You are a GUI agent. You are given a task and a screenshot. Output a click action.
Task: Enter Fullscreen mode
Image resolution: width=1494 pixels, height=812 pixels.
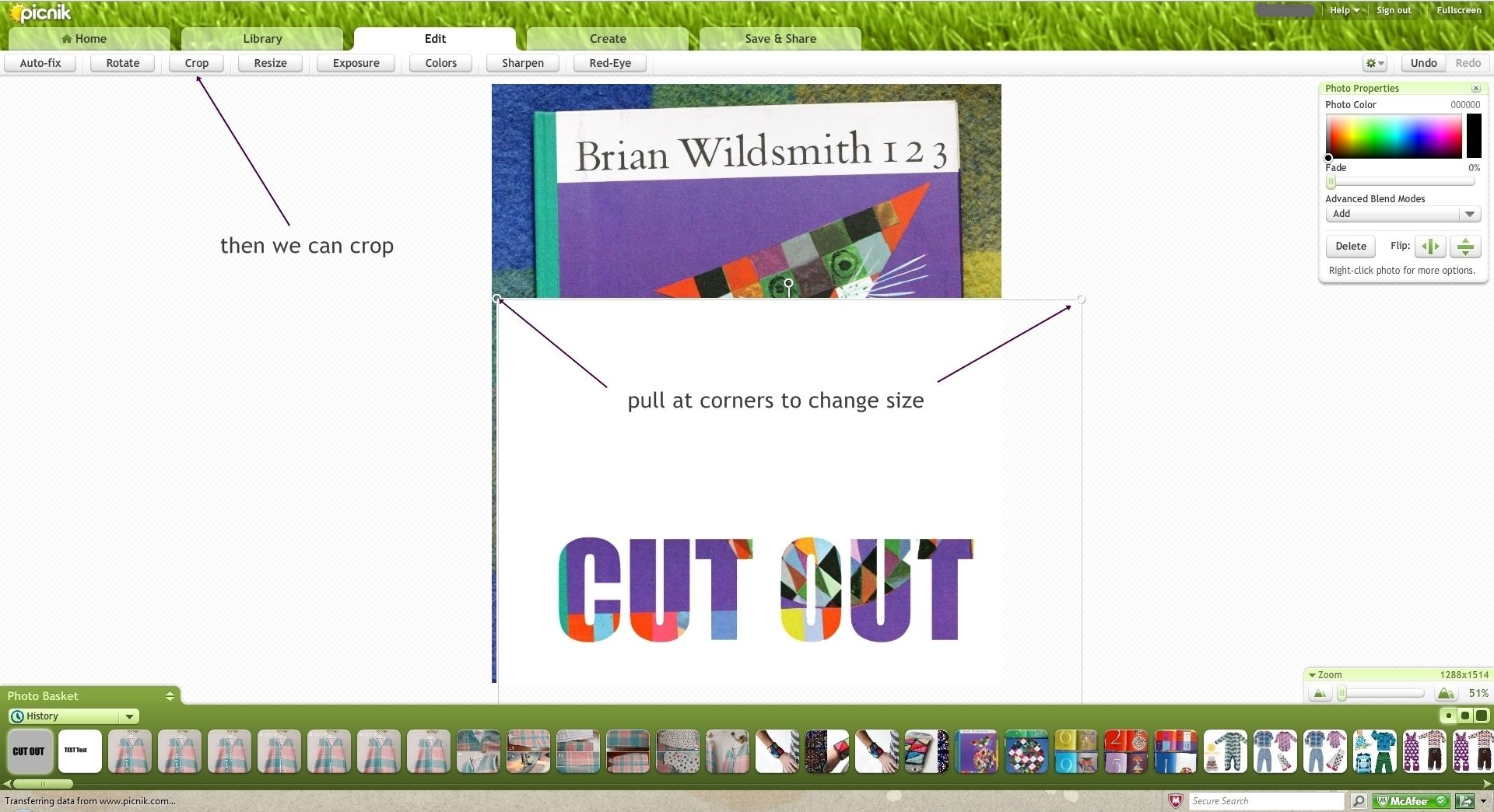click(1459, 10)
